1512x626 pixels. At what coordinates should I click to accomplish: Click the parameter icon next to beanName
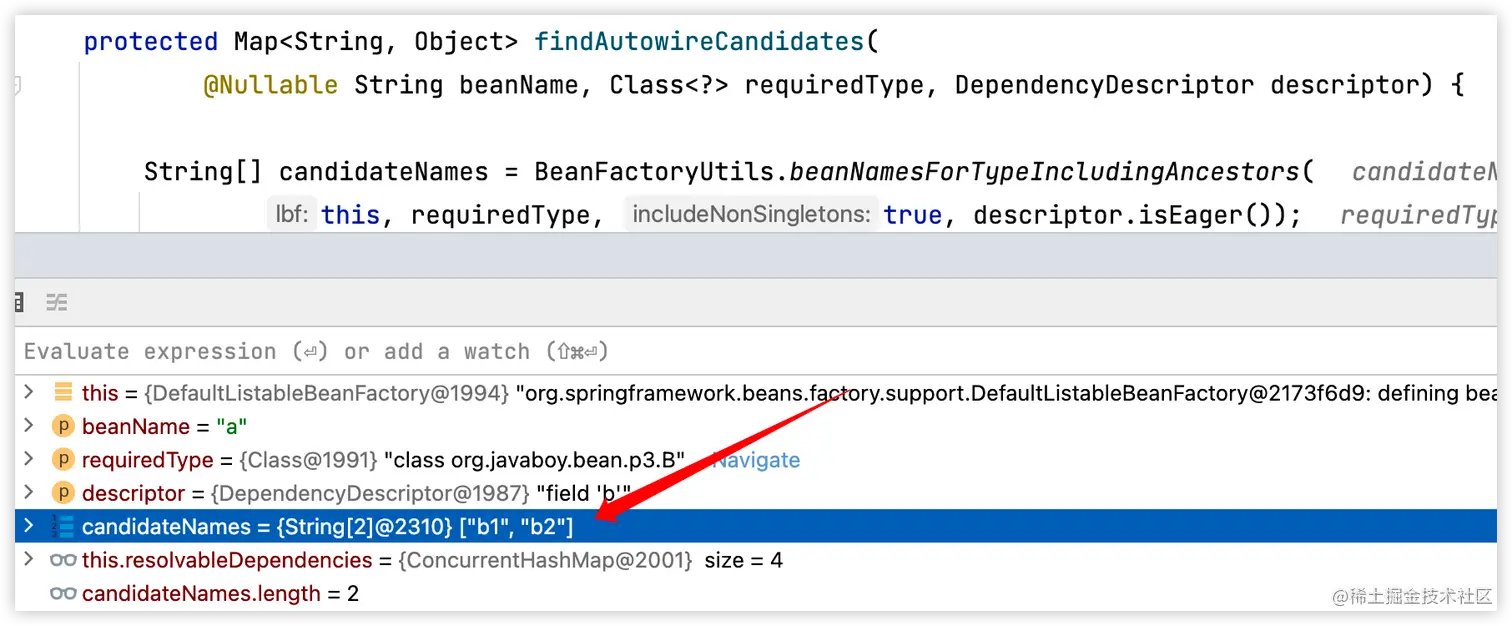[x=63, y=426]
